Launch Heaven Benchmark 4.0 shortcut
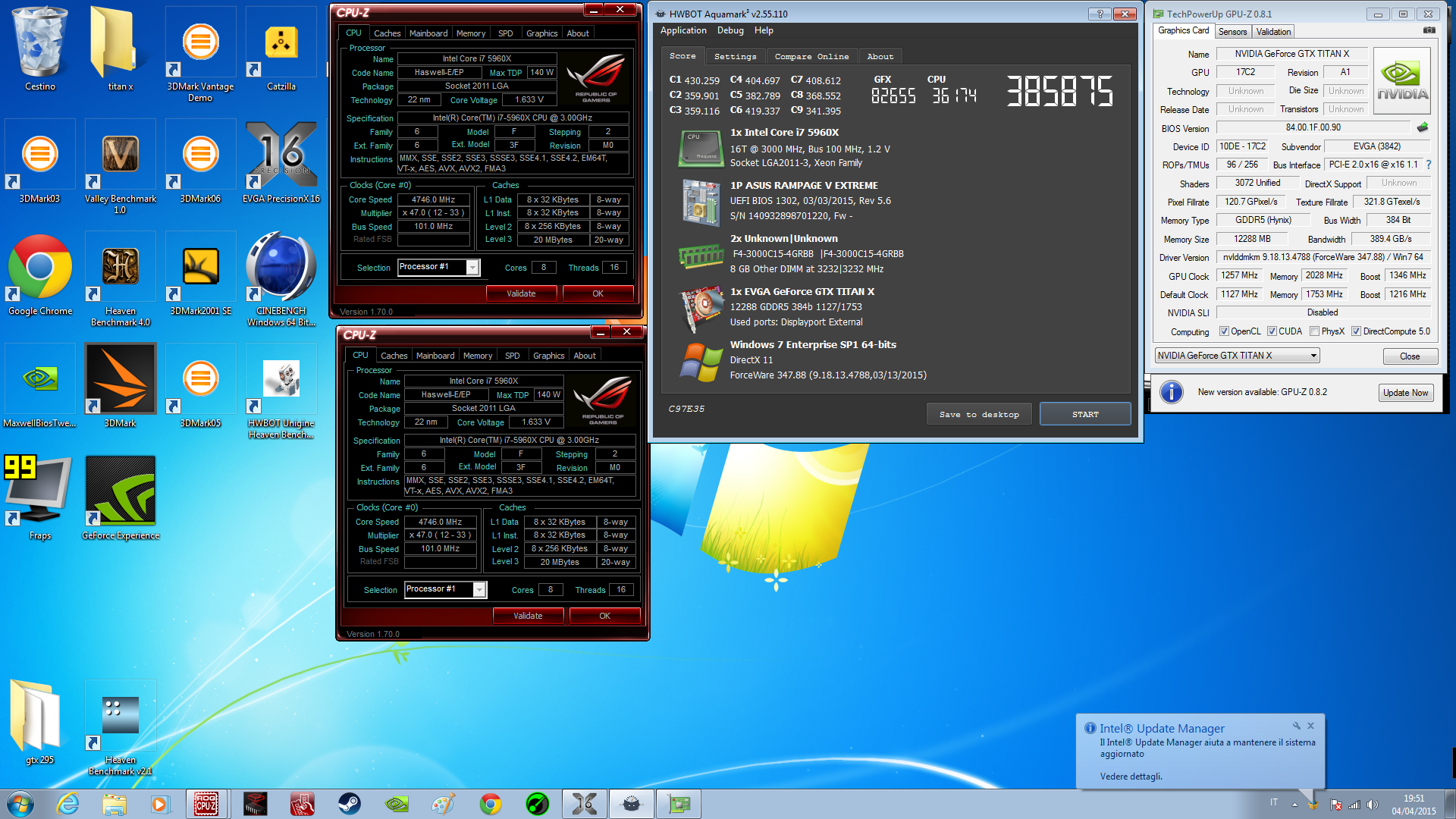This screenshot has width=1456, height=819. click(120, 278)
